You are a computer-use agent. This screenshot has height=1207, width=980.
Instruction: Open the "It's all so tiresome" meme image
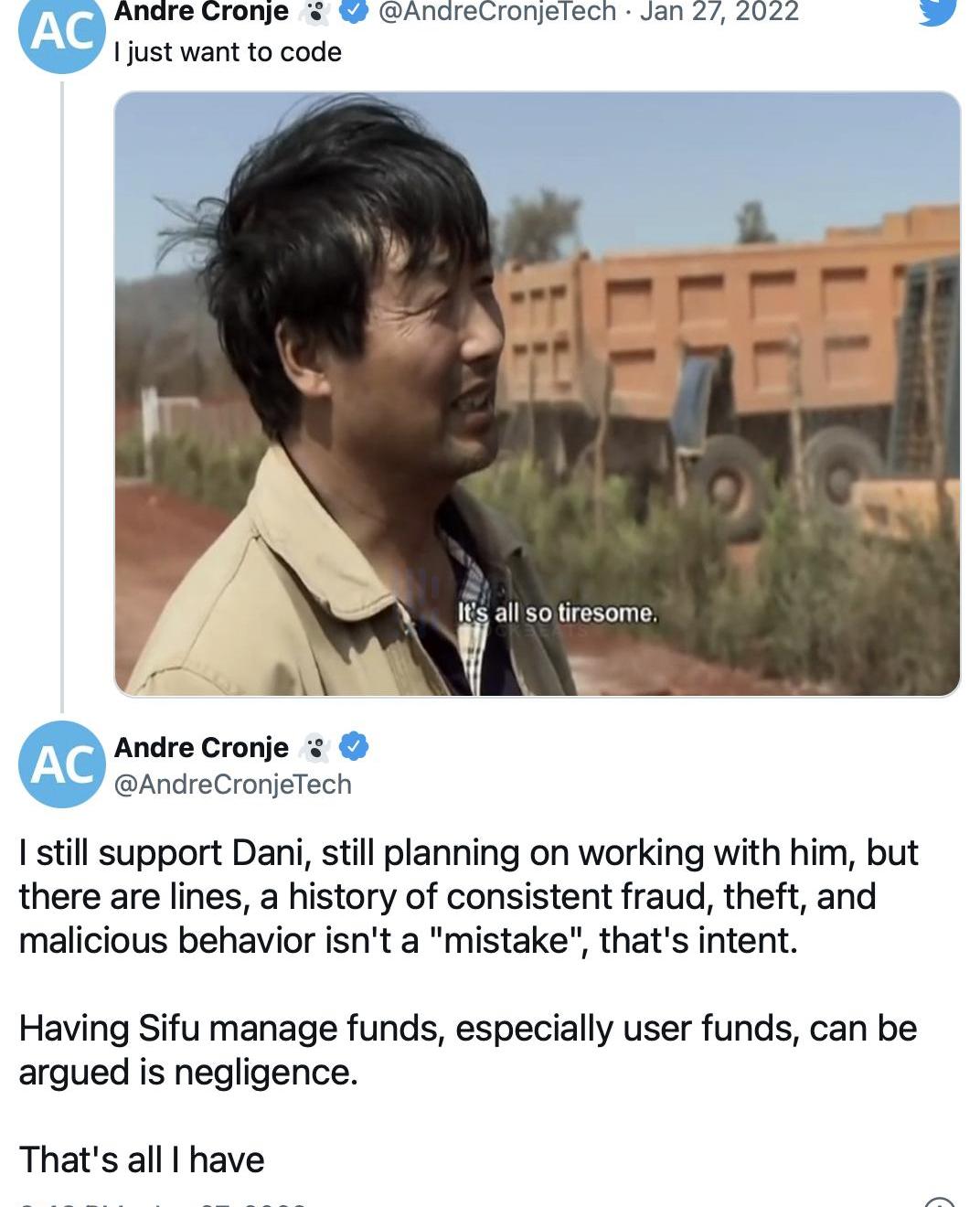537,394
